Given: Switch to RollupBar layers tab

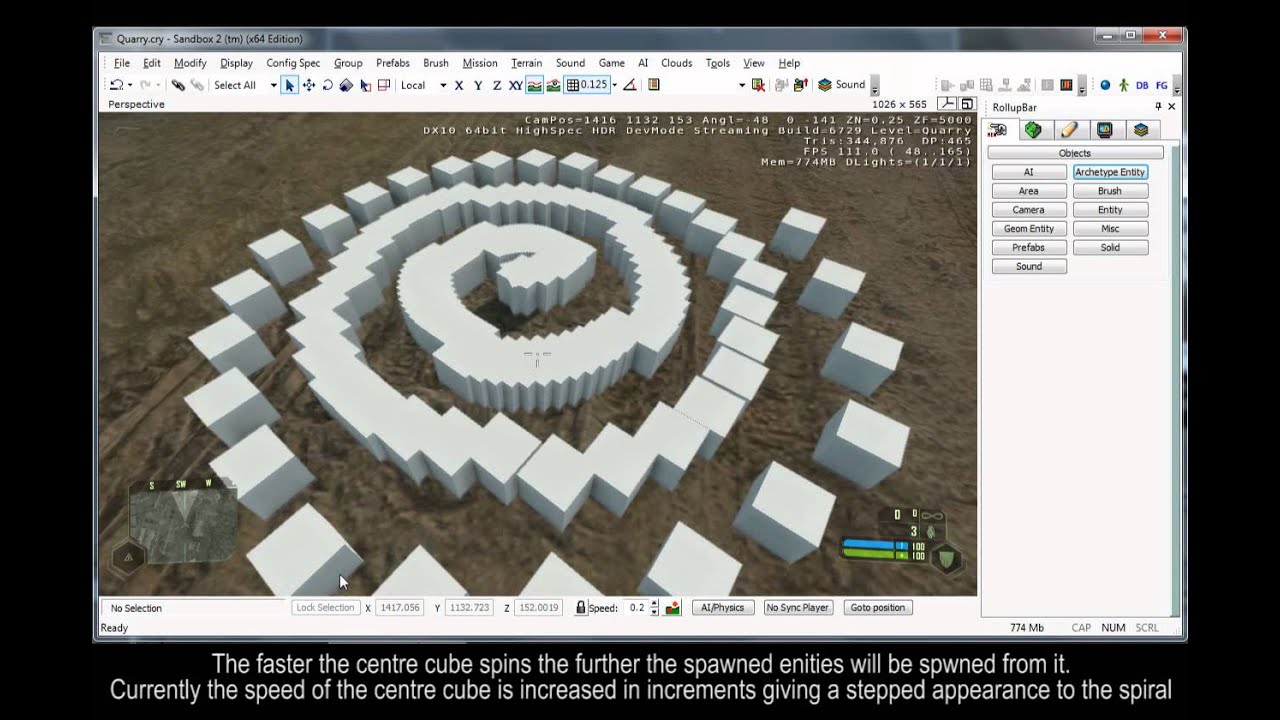Looking at the screenshot, I should click(1141, 130).
